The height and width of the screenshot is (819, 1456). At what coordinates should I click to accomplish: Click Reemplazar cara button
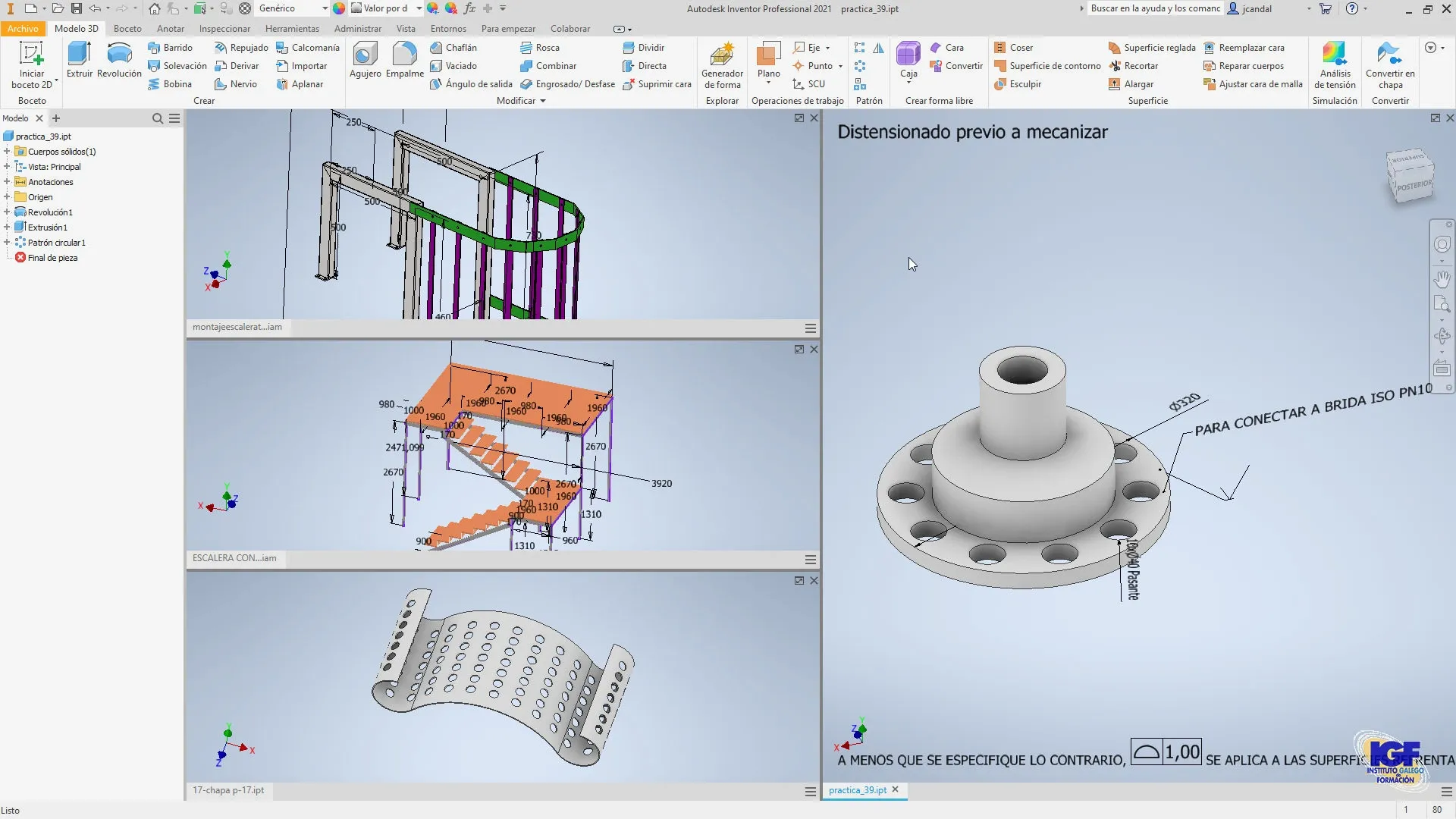point(1244,47)
